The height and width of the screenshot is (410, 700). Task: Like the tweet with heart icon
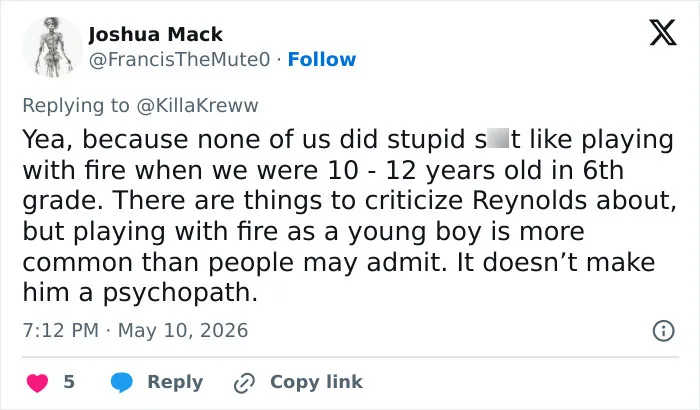click(x=38, y=382)
